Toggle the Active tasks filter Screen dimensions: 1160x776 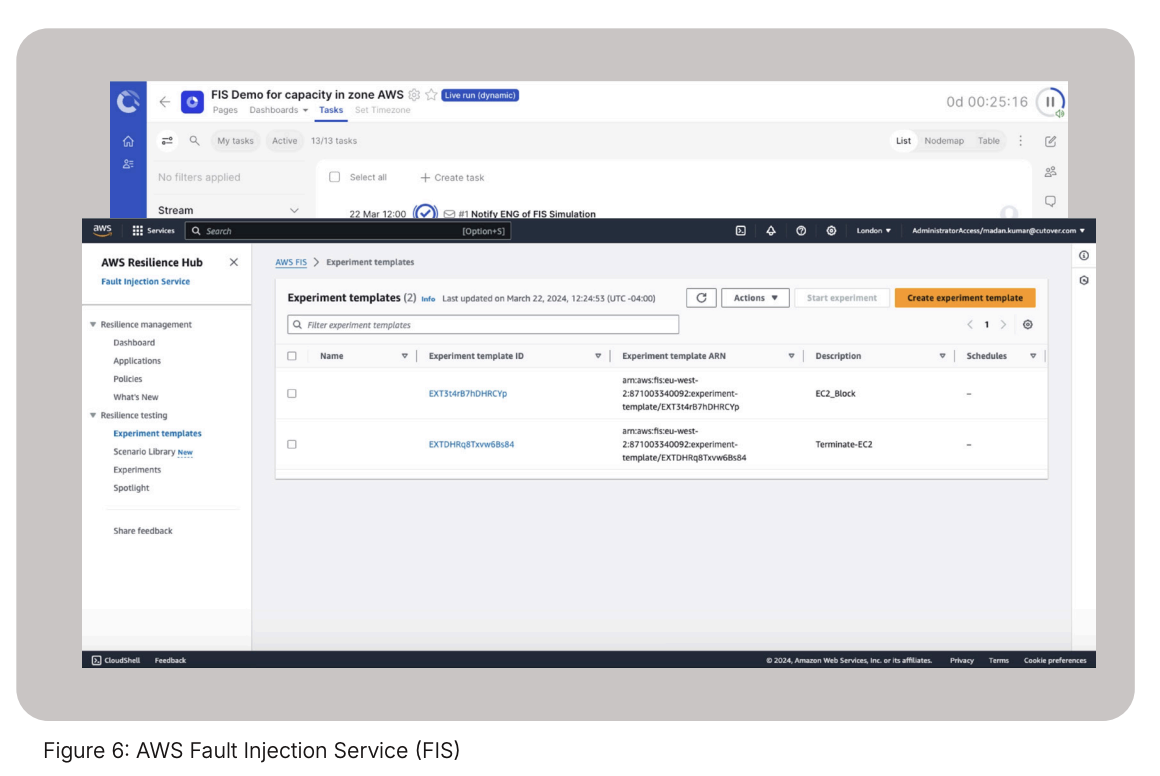pos(284,141)
